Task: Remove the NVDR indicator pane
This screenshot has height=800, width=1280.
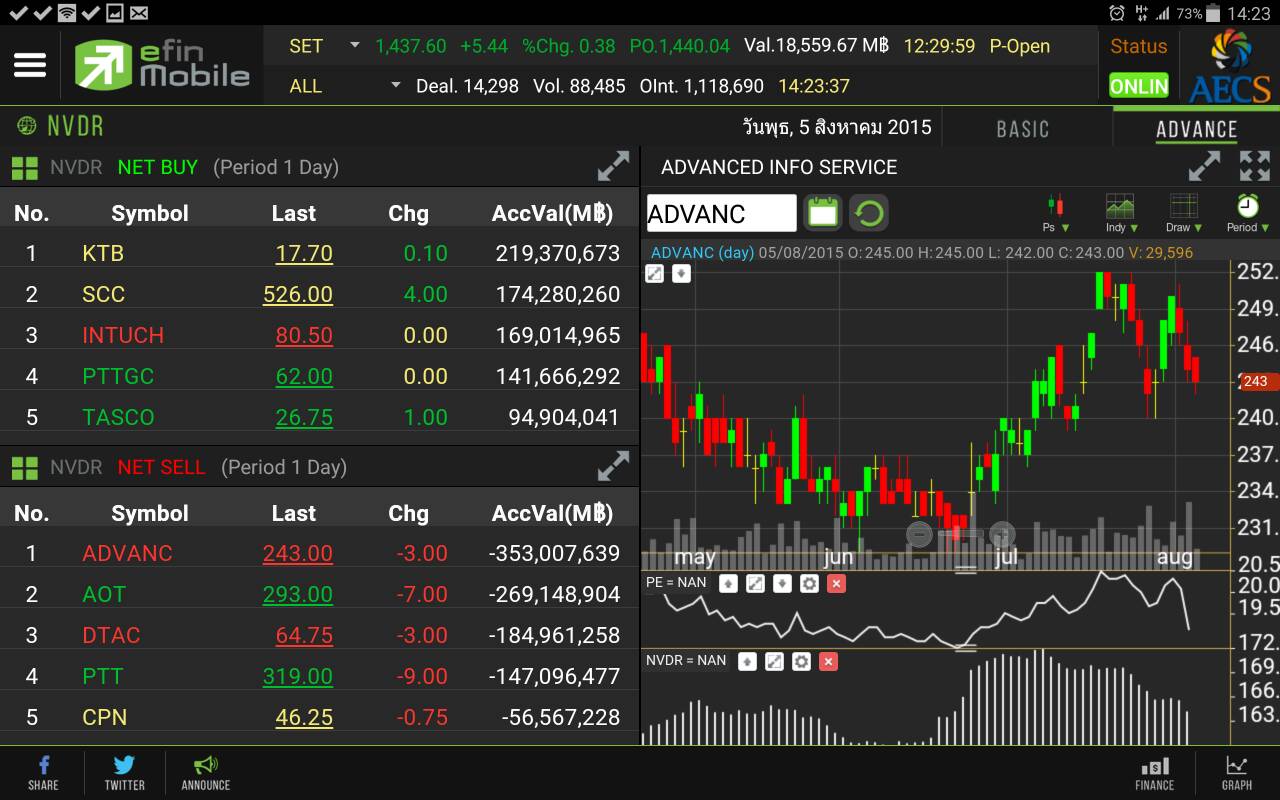Action: [x=828, y=661]
